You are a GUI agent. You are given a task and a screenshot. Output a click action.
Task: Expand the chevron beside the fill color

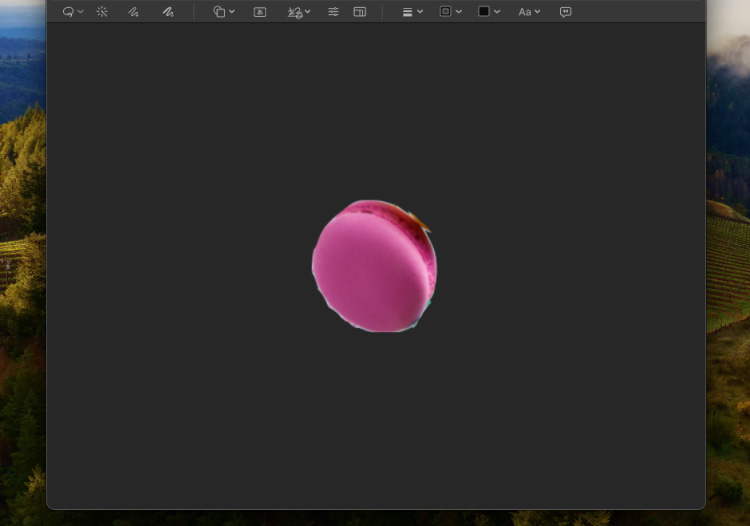[x=497, y=12]
